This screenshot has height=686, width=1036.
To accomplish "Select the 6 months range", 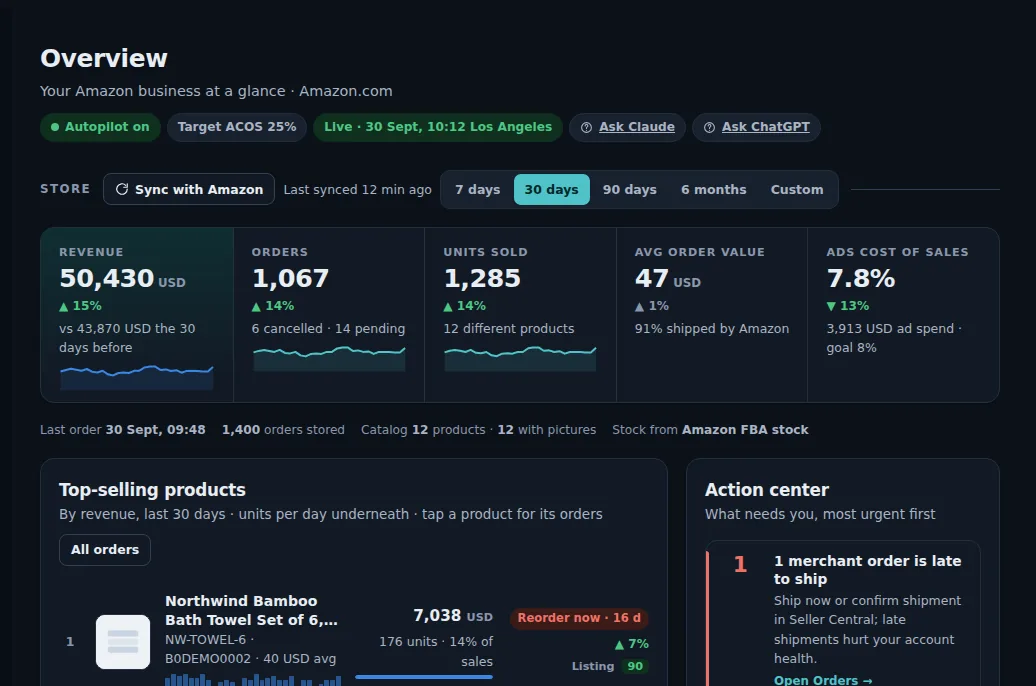I will (x=714, y=190).
